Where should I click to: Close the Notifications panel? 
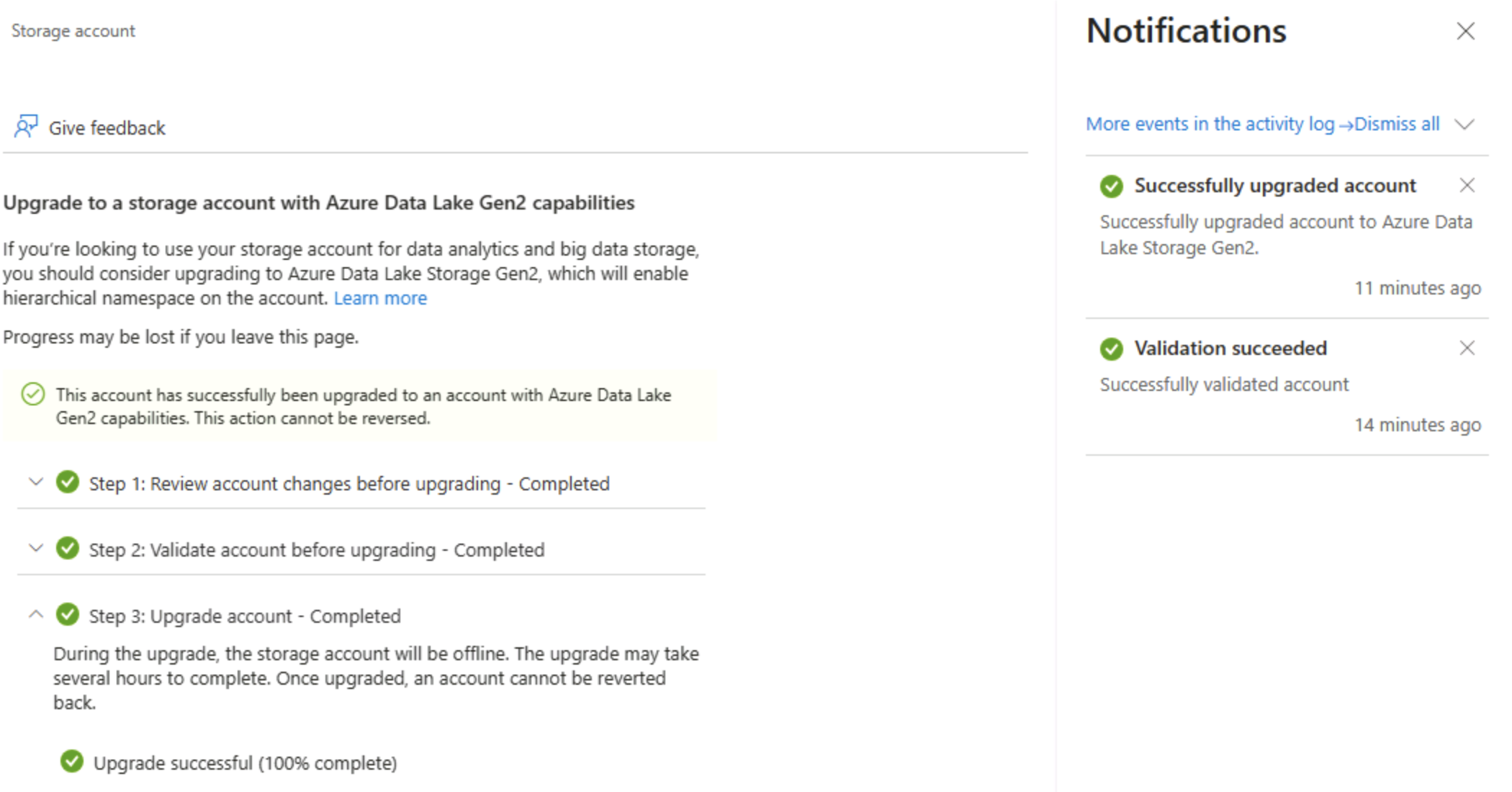(1465, 31)
